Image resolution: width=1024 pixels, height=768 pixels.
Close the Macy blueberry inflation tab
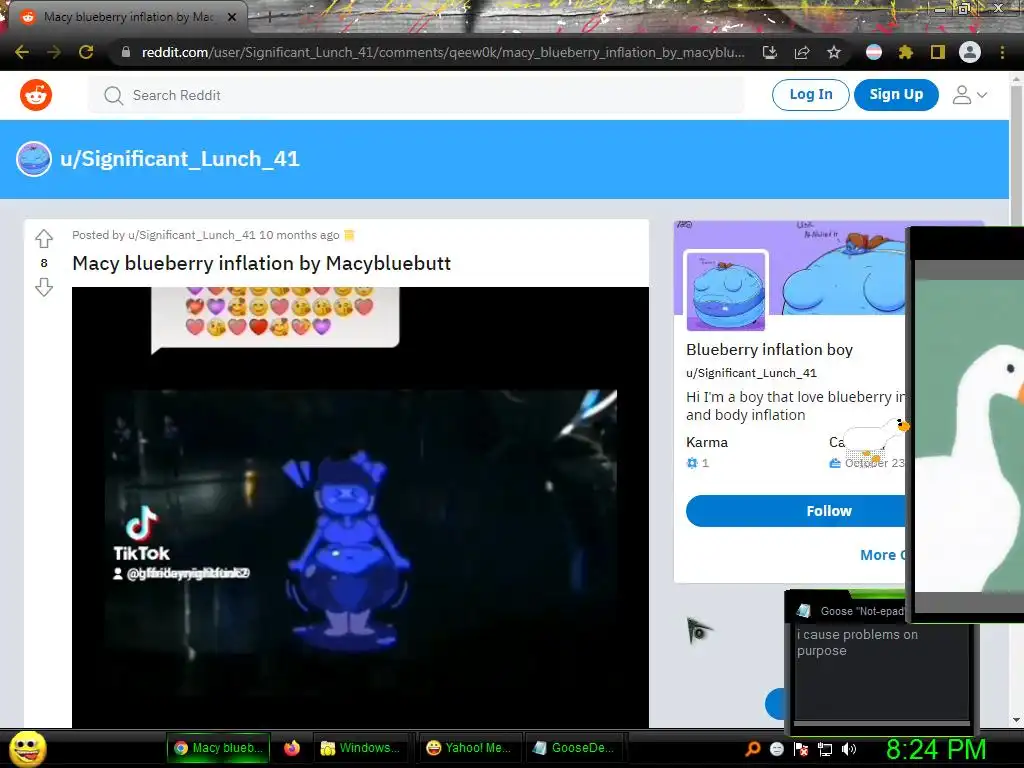[x=232, y=17]
